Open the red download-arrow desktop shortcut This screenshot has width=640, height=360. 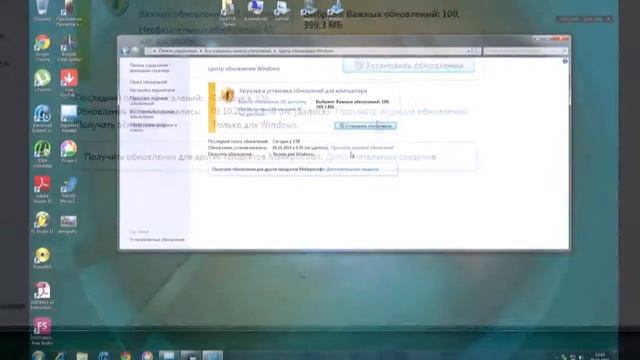(69, 82)
